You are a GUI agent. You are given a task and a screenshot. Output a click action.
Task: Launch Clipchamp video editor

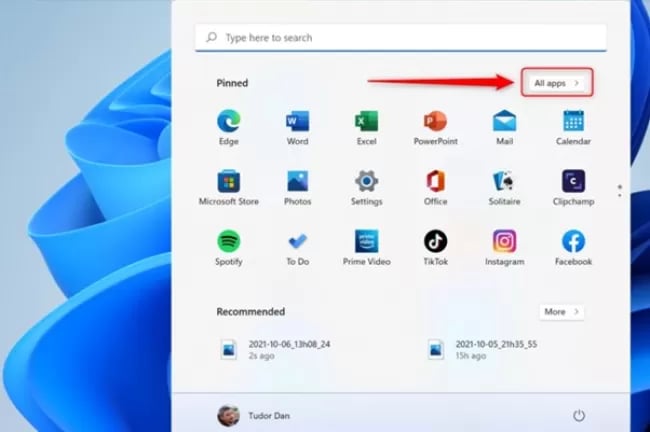pyautogui.click(x=573, y=187)
